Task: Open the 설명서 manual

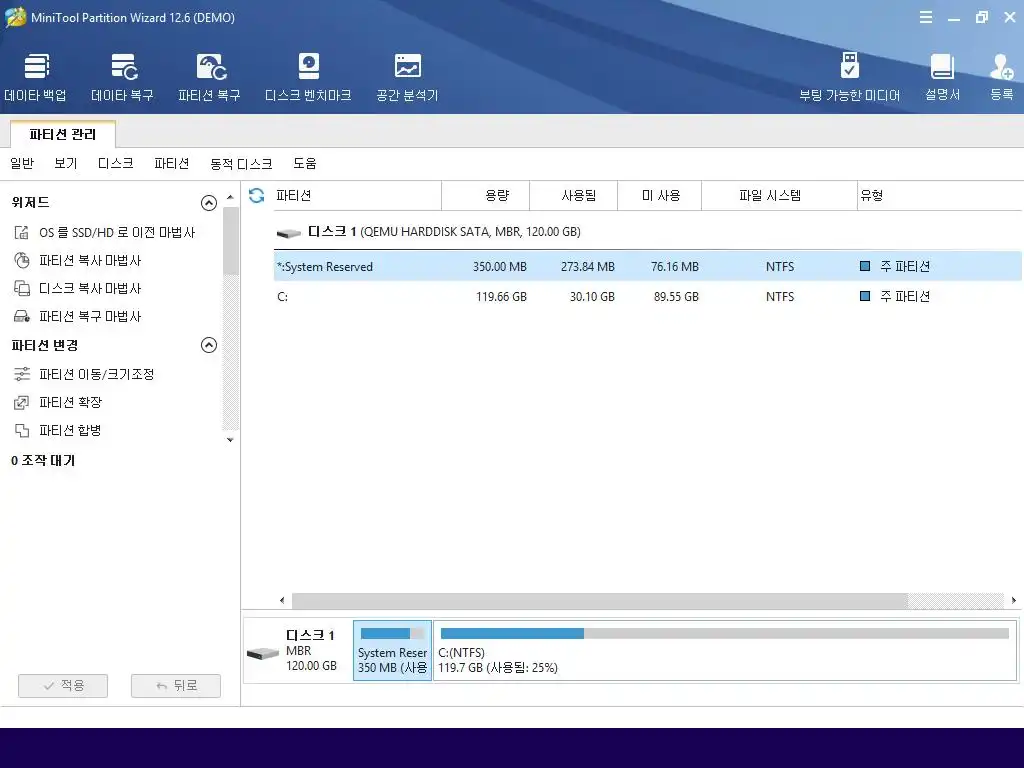Action: pyautogui.click(x=942, y=77)
